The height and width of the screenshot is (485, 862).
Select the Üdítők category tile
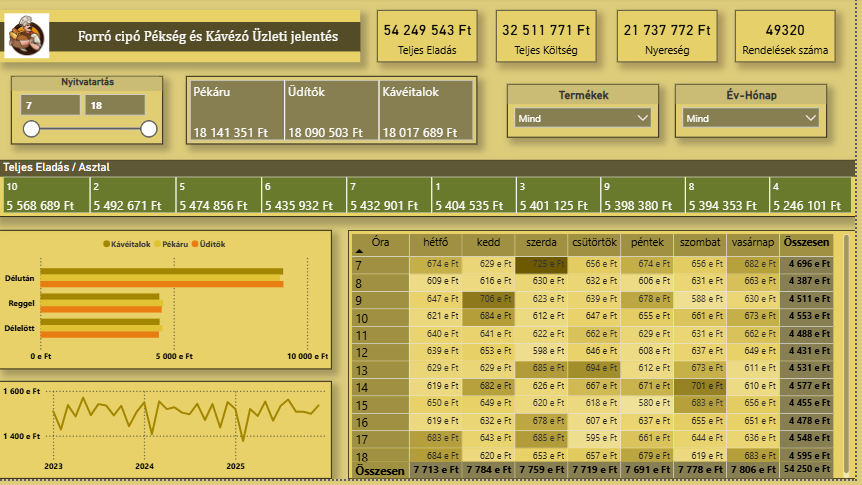(x=331, y=111)
